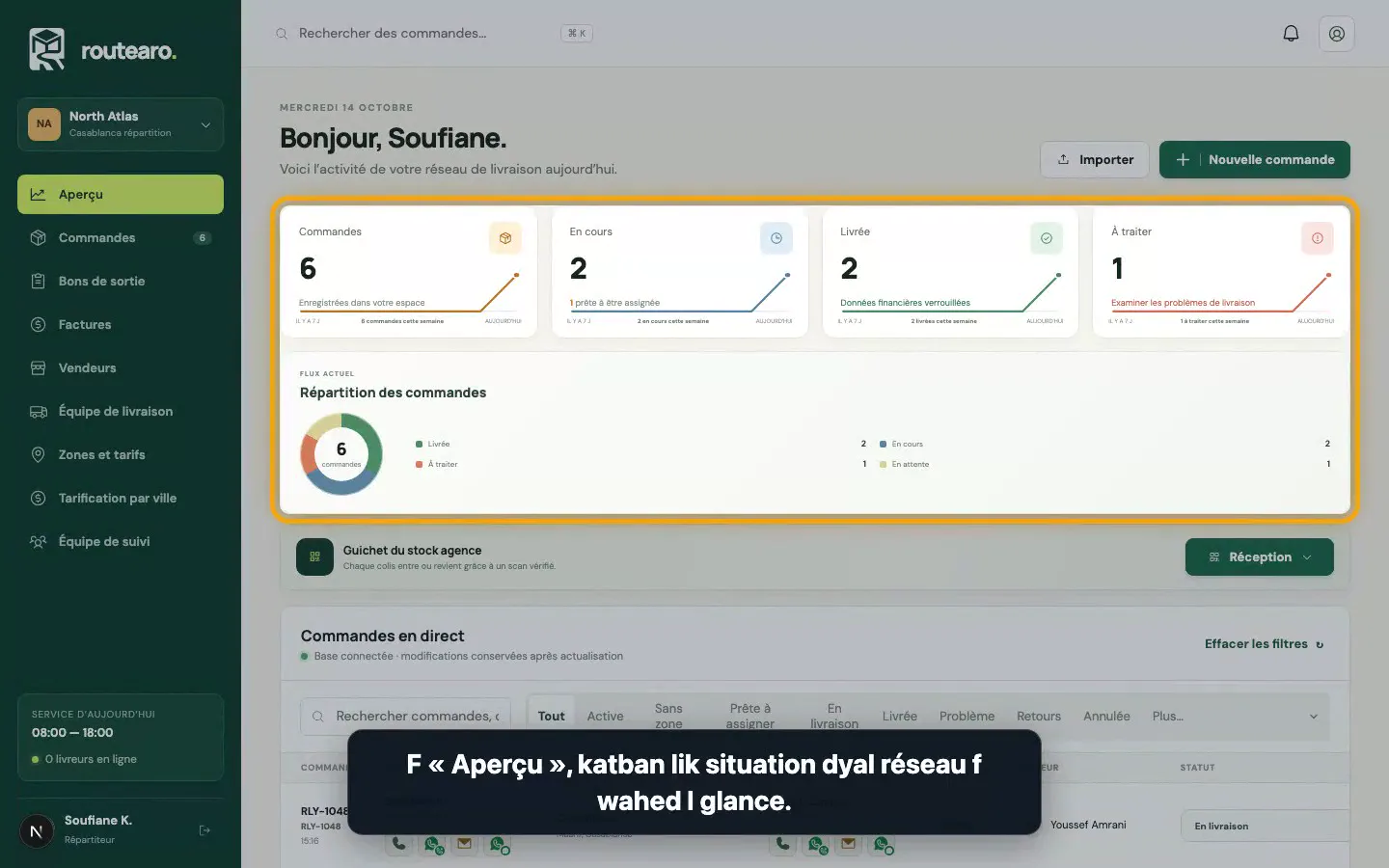Image resolution: width=1389 pixels, height=868 pixels.
Task: Open Commandes in the sidebar menu
Action: pos(121,238)
